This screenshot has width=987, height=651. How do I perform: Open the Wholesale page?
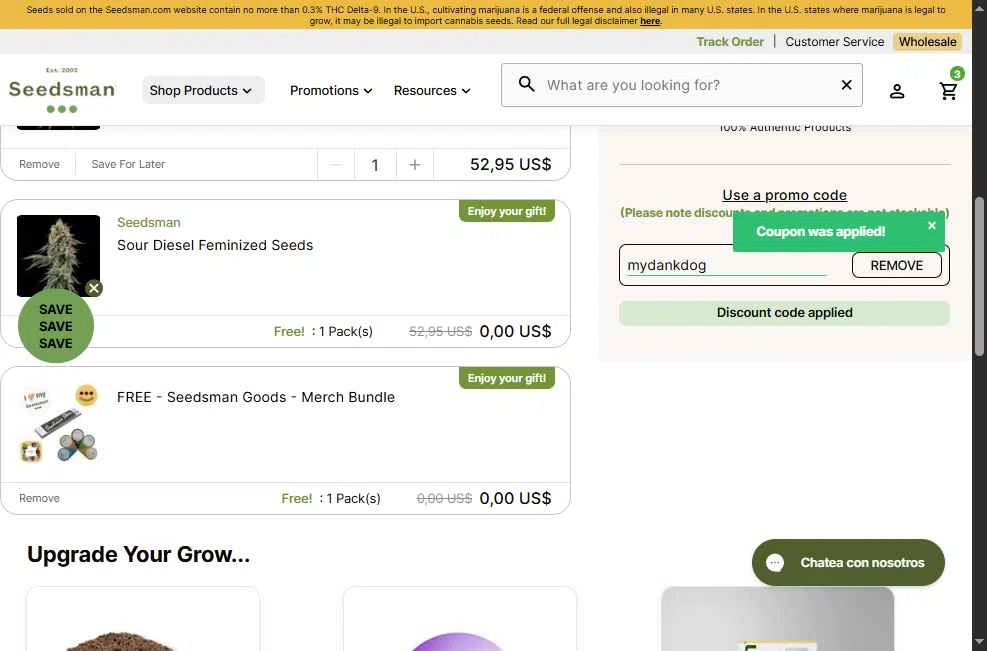(927, 42)
